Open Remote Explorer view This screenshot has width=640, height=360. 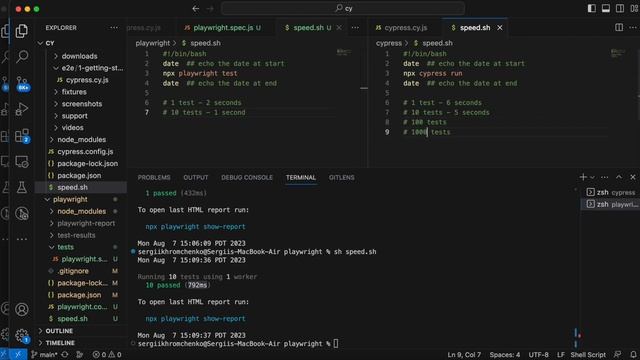(x=22, y=162)
